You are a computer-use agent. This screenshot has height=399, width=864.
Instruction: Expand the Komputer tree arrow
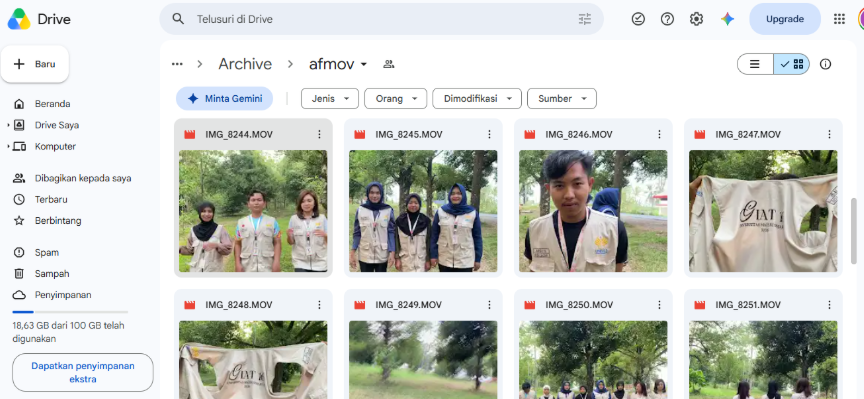coord(8,147)
